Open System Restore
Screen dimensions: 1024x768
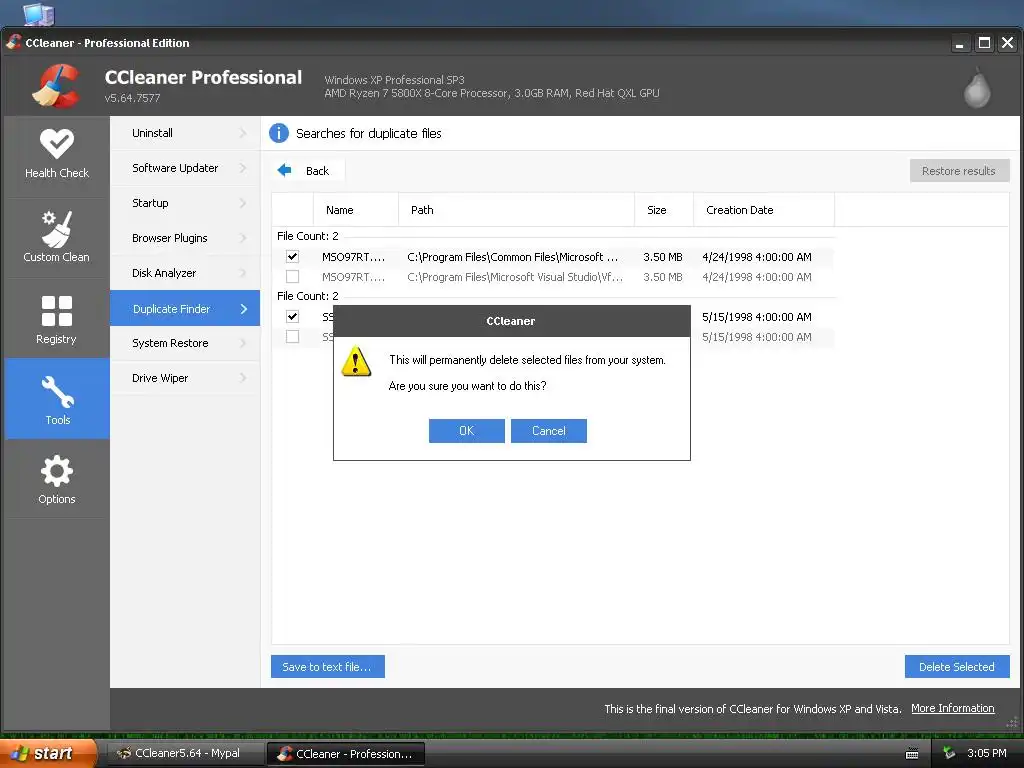tap(185, 343)
